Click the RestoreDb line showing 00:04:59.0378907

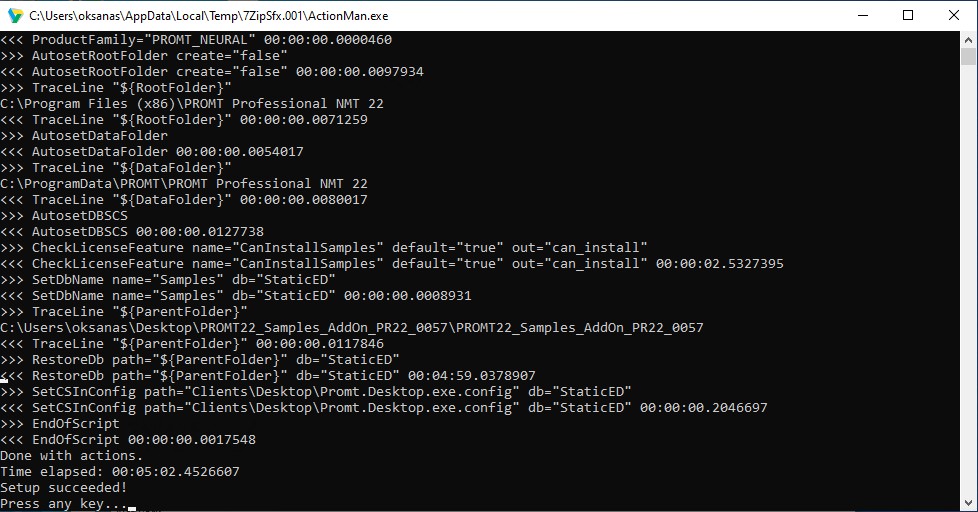pyautogui.click(x=268, y=375)
